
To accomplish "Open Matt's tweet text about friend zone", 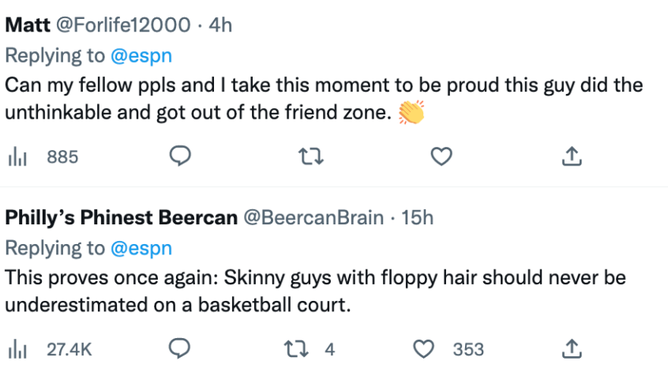I will point(324,99).
